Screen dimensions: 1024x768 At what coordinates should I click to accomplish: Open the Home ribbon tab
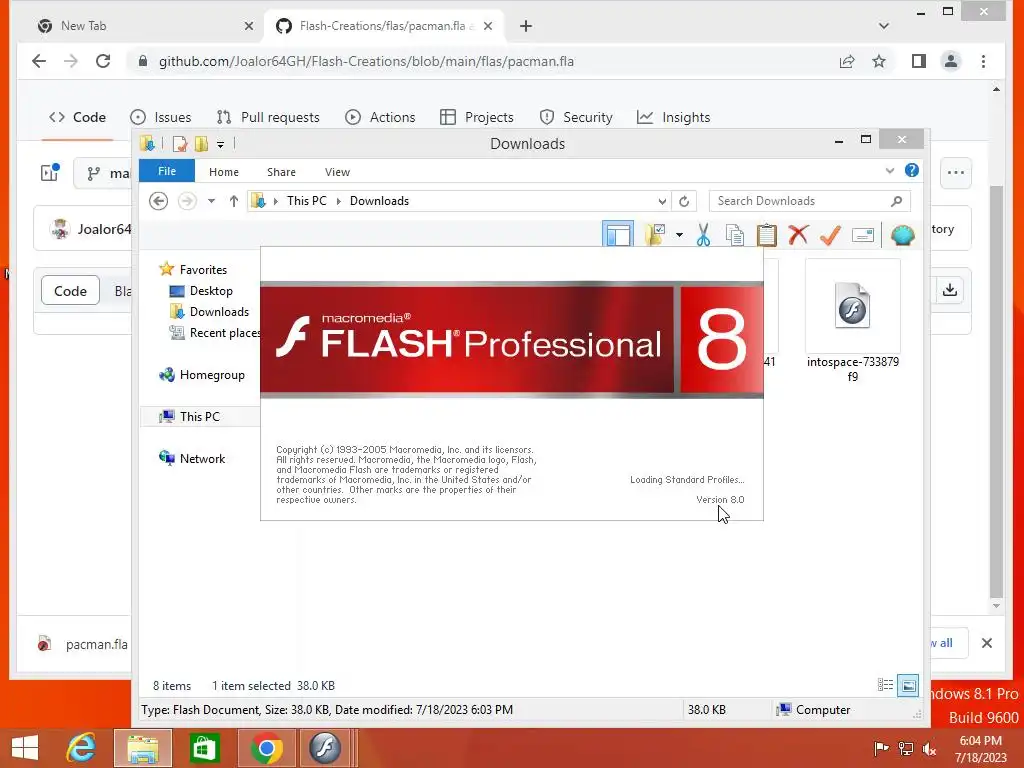[224, 172]
